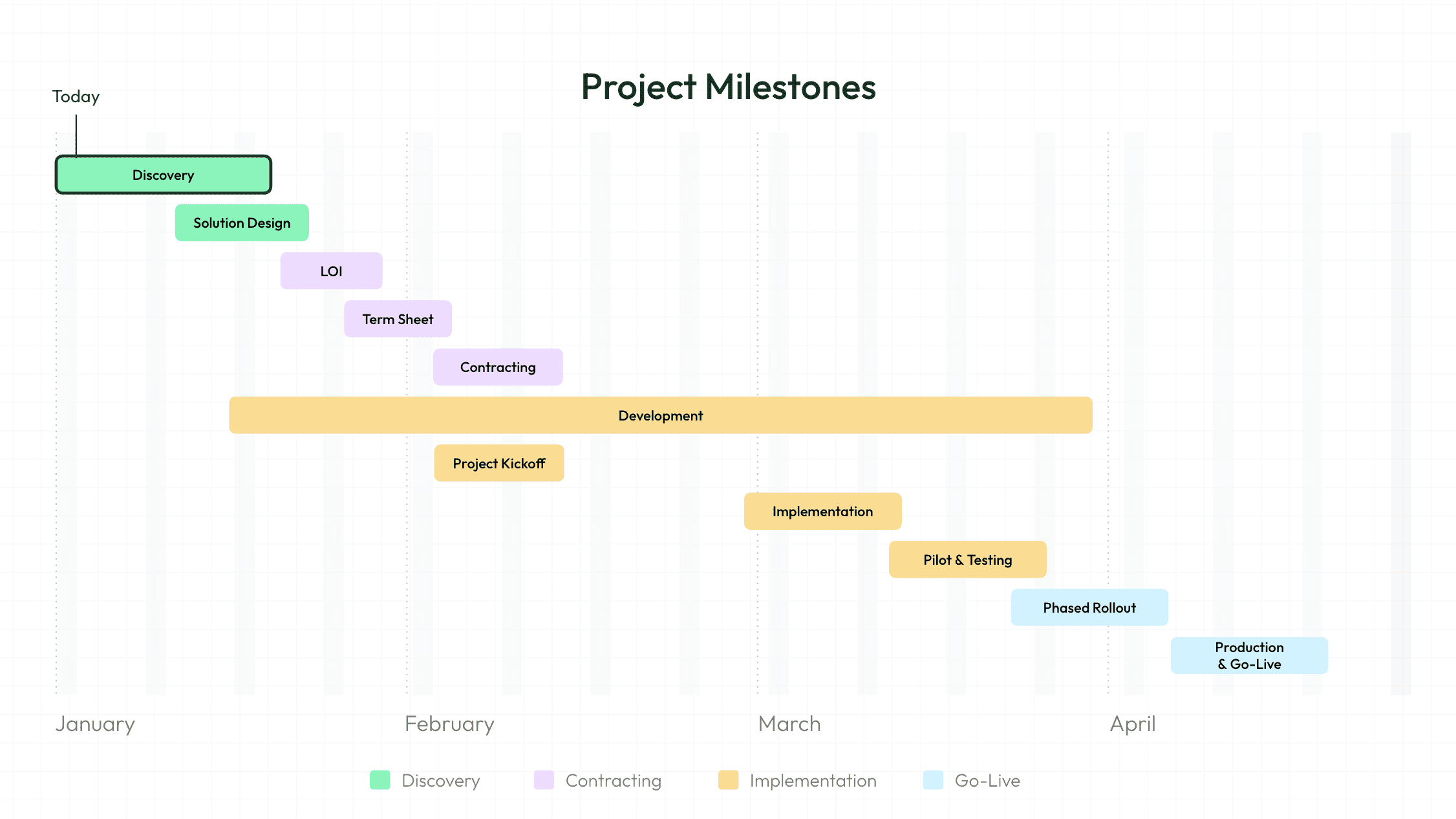Click the February month label
The image size is (1456, 819).
(x=449, y=723)
